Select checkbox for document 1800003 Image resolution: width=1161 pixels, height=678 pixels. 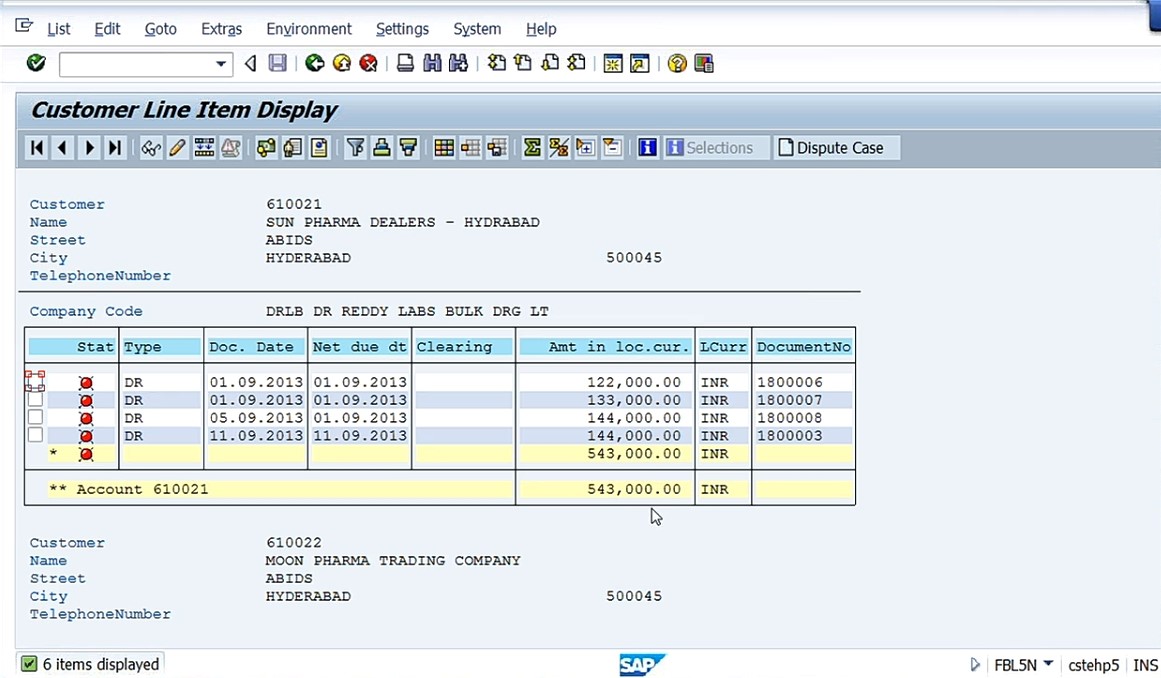[x=35, y=434]
